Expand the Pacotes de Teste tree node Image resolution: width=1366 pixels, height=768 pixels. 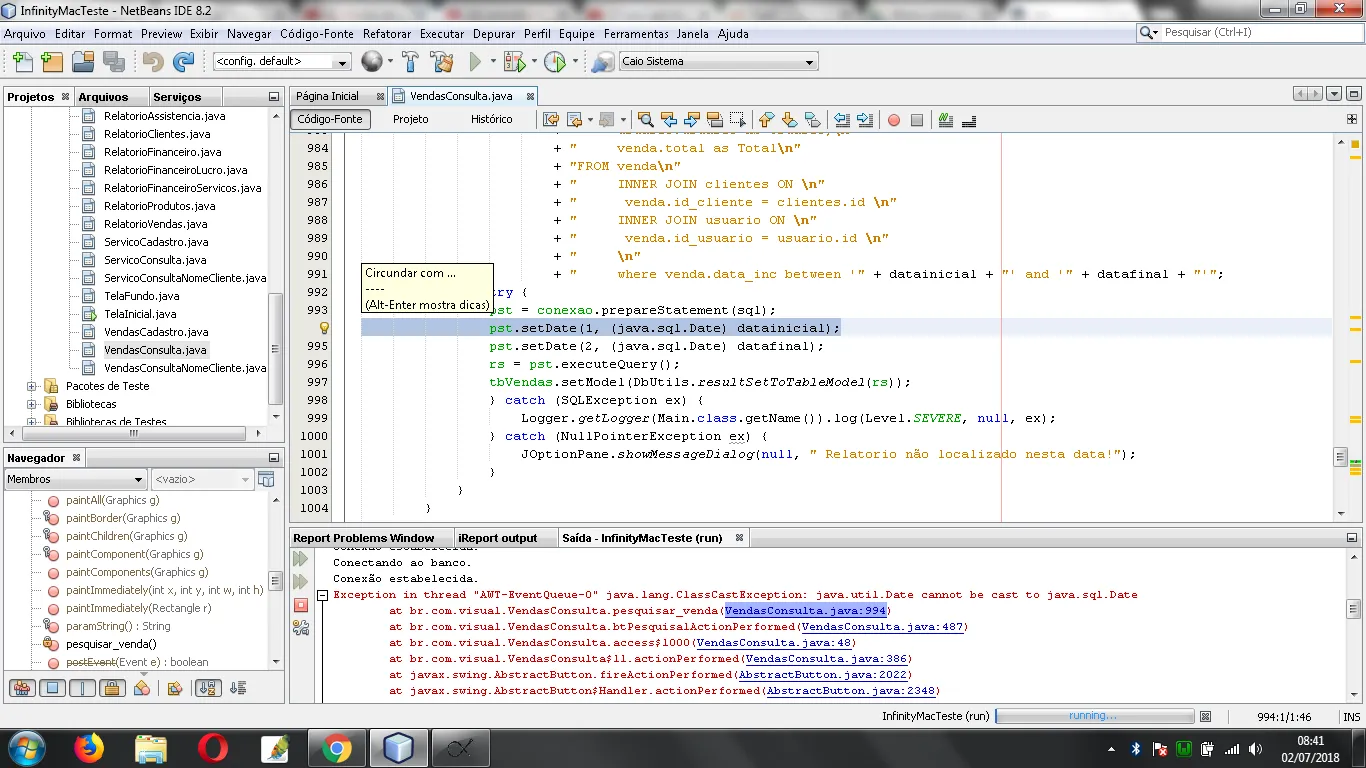(31, 386)
